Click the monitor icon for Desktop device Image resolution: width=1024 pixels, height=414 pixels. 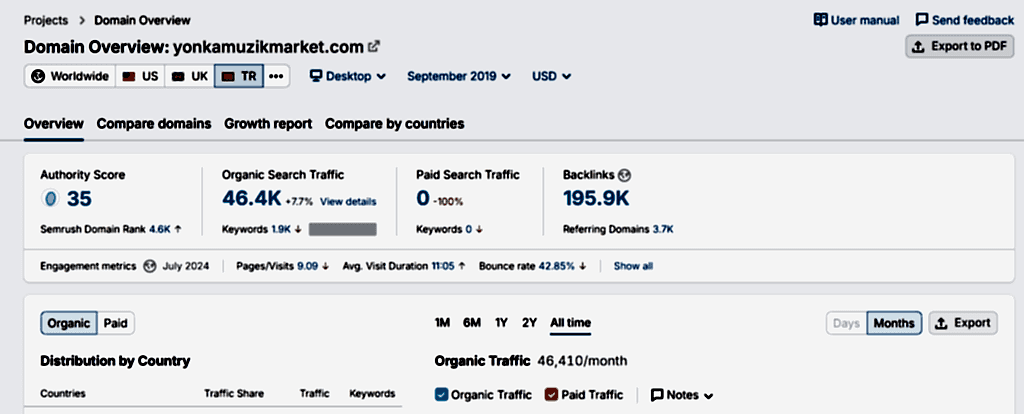coord(316,76)
